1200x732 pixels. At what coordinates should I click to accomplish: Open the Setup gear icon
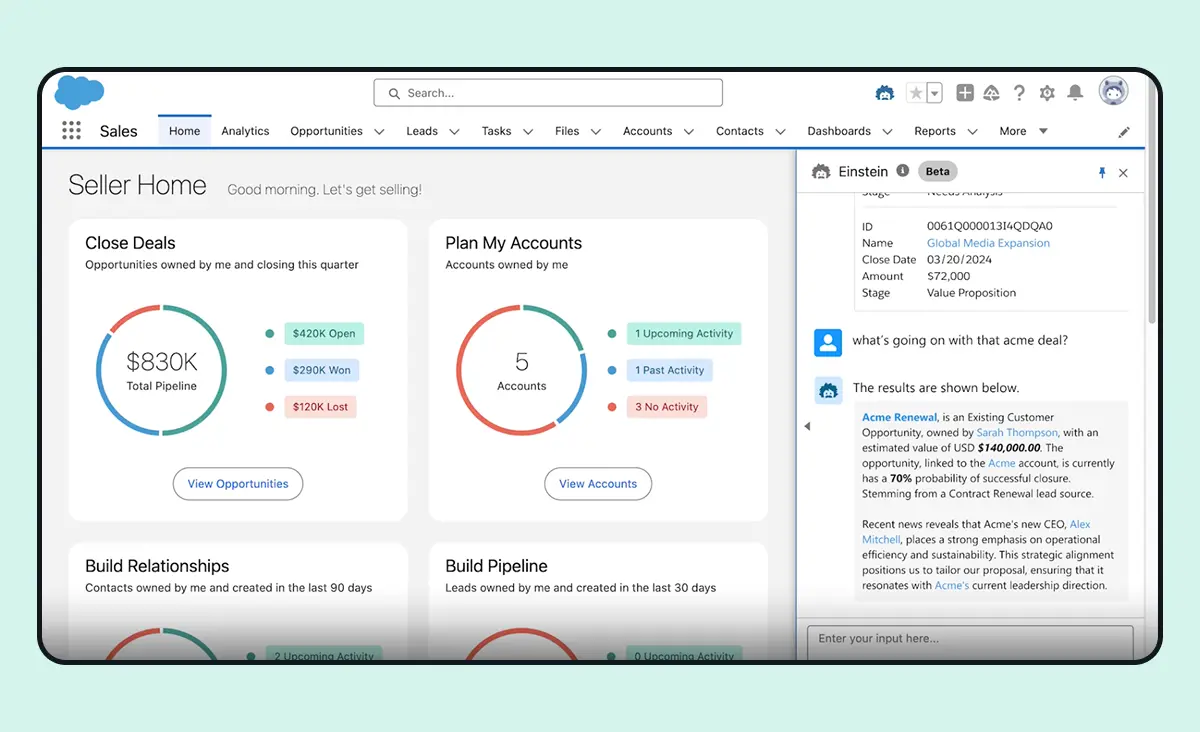click(x=1047, y=93)
